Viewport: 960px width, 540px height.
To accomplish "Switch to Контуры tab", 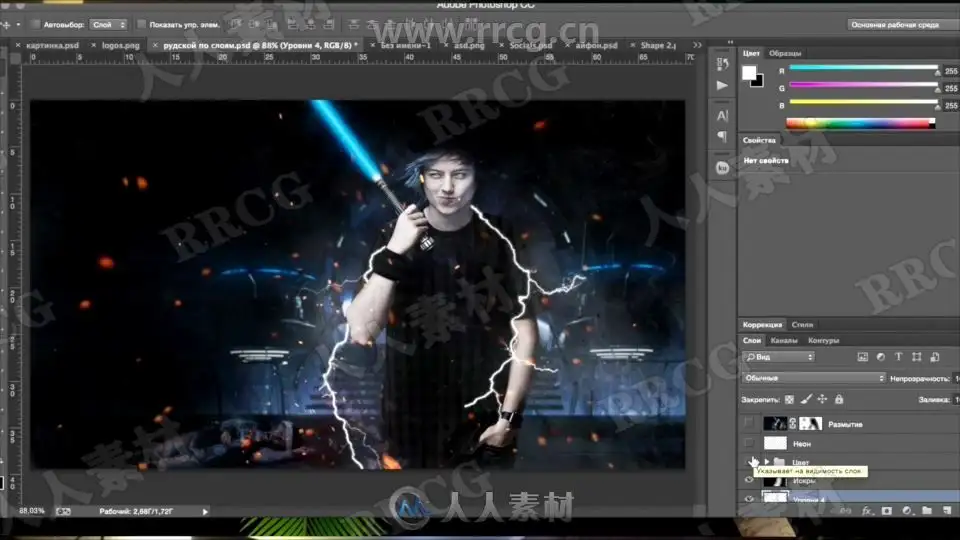I will (823, 340).
